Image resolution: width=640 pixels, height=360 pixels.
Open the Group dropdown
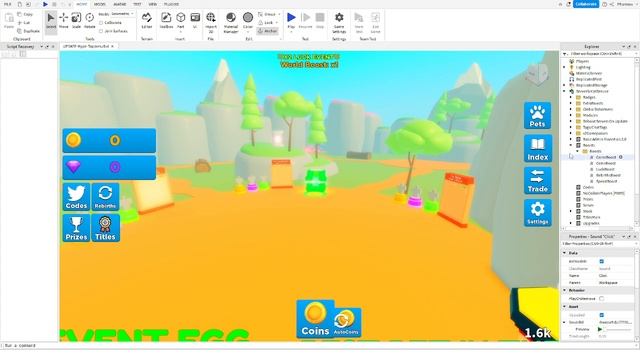click(269, 14)
